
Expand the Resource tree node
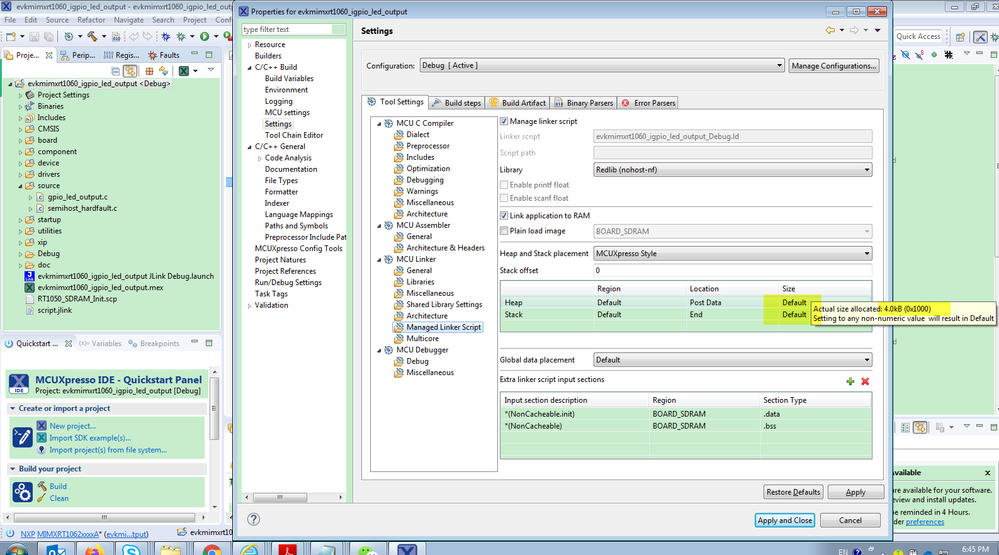click(x=249, y=45)
